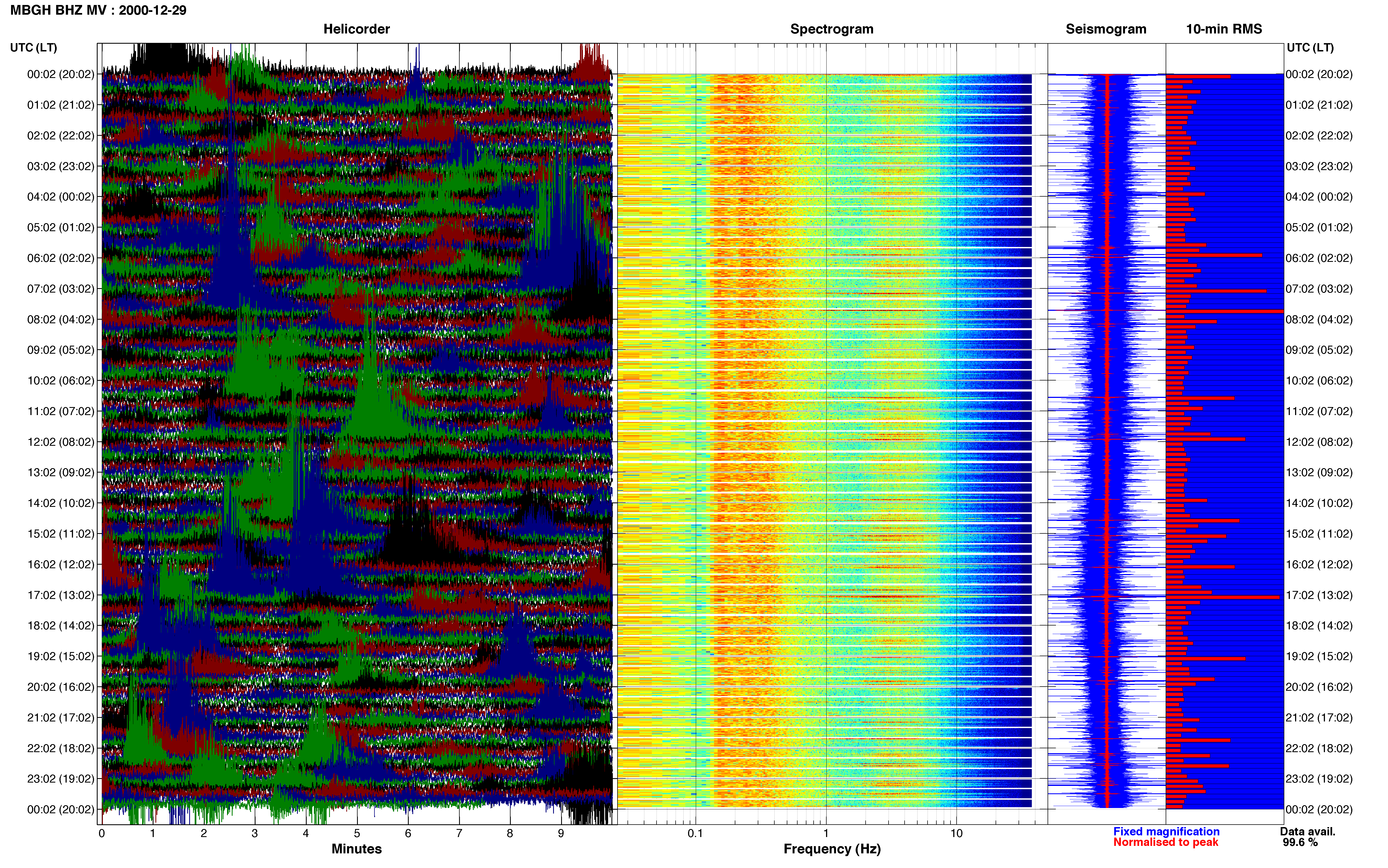The height and width of the screenshot is (868, 1388).
Task: Click the '2' tick on Minutes axis
Action: pyautogui.click(x=204, y=833)
